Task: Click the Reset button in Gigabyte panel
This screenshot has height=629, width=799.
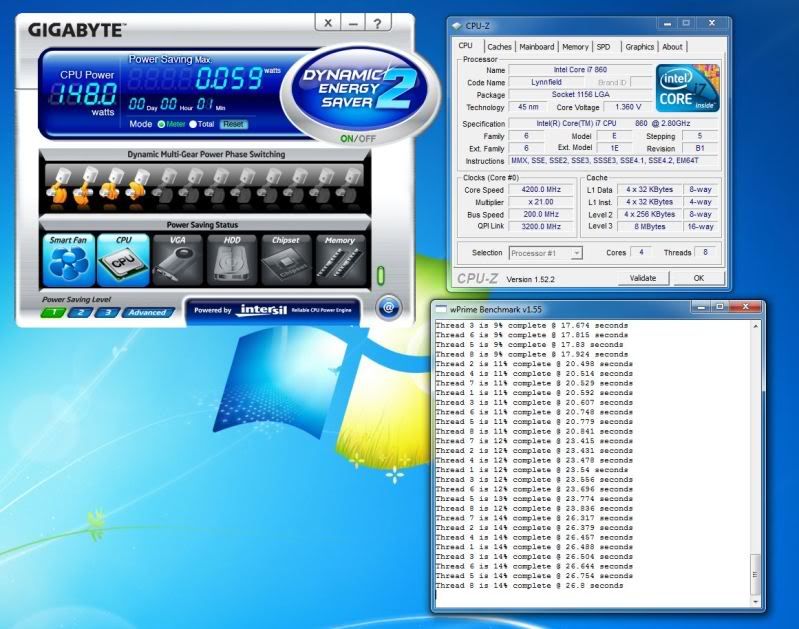Action: [x=233, y=124]
